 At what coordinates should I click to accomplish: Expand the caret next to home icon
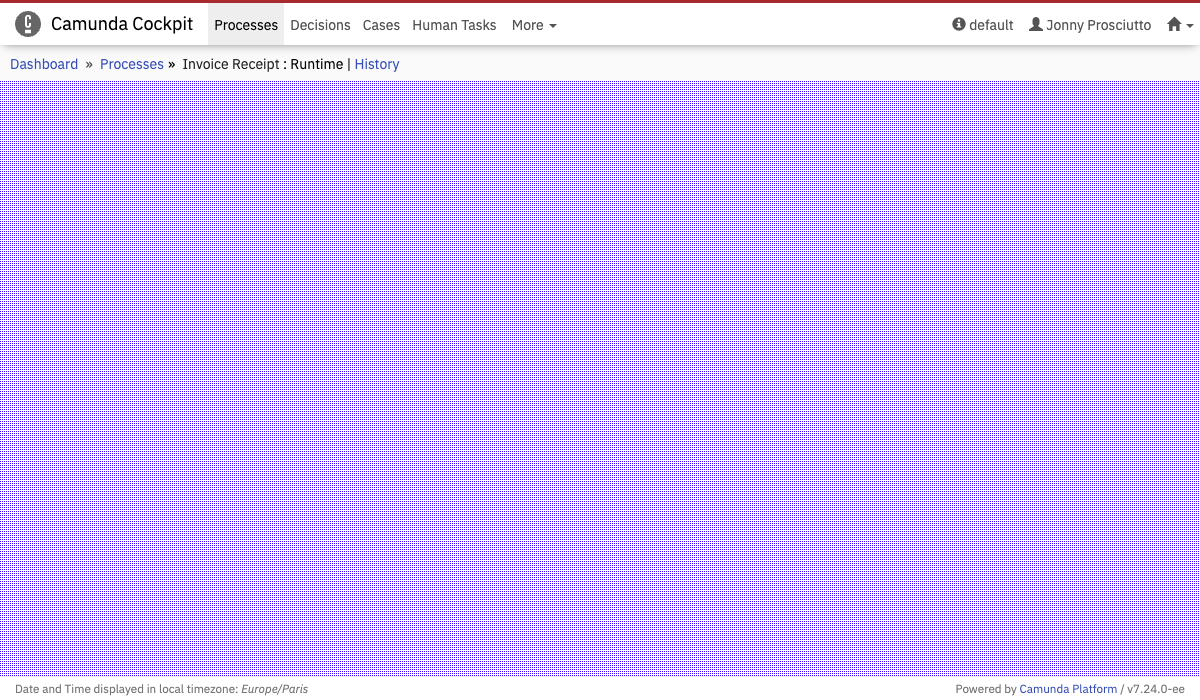(1190, 26)
